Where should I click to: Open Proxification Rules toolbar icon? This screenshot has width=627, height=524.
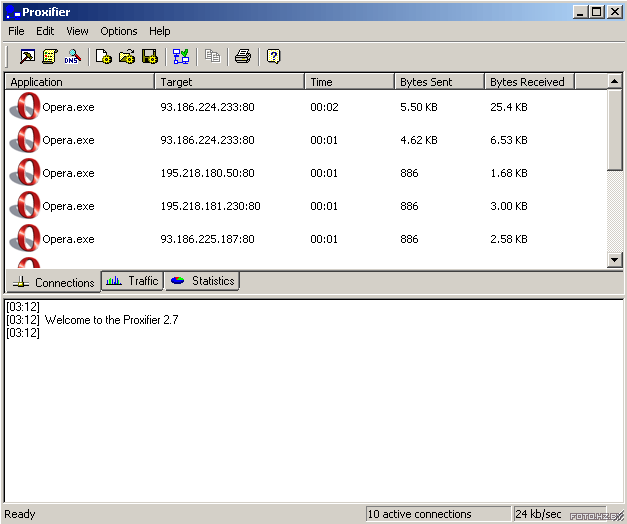point(50,56)
